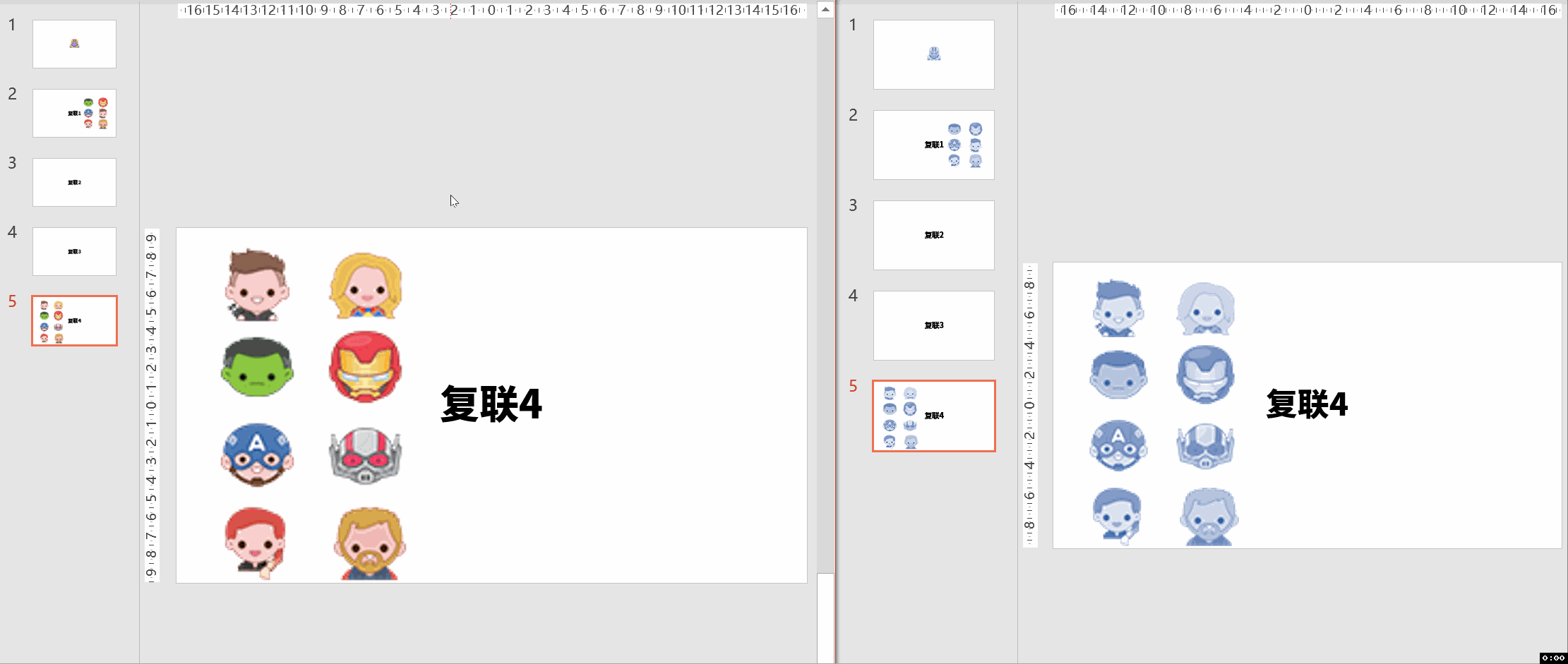Click the vertical scrollbar thumb in left editor
Screen dimensions: 1568x664
825,617
